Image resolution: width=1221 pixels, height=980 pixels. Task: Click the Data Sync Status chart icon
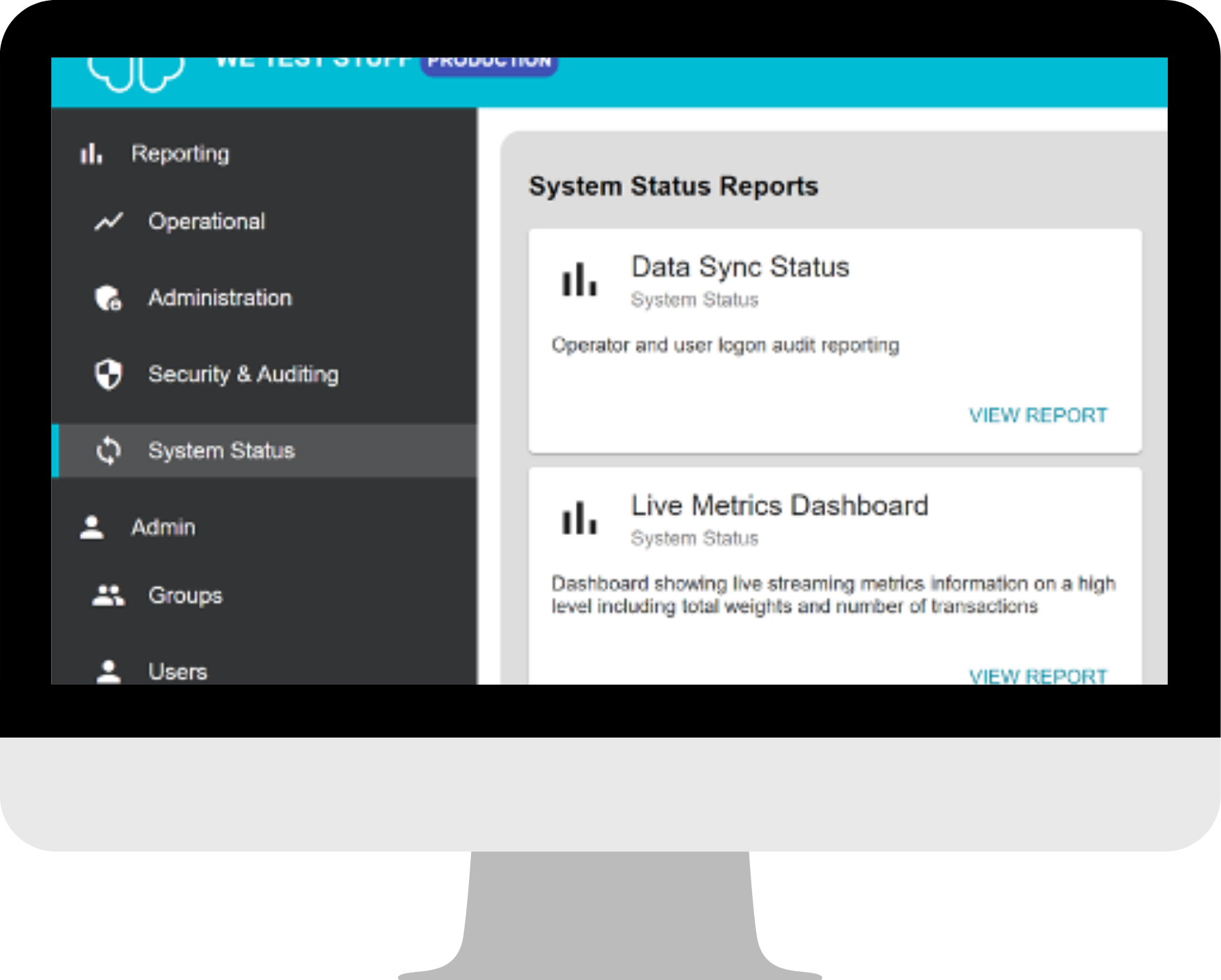pos(579,280)
